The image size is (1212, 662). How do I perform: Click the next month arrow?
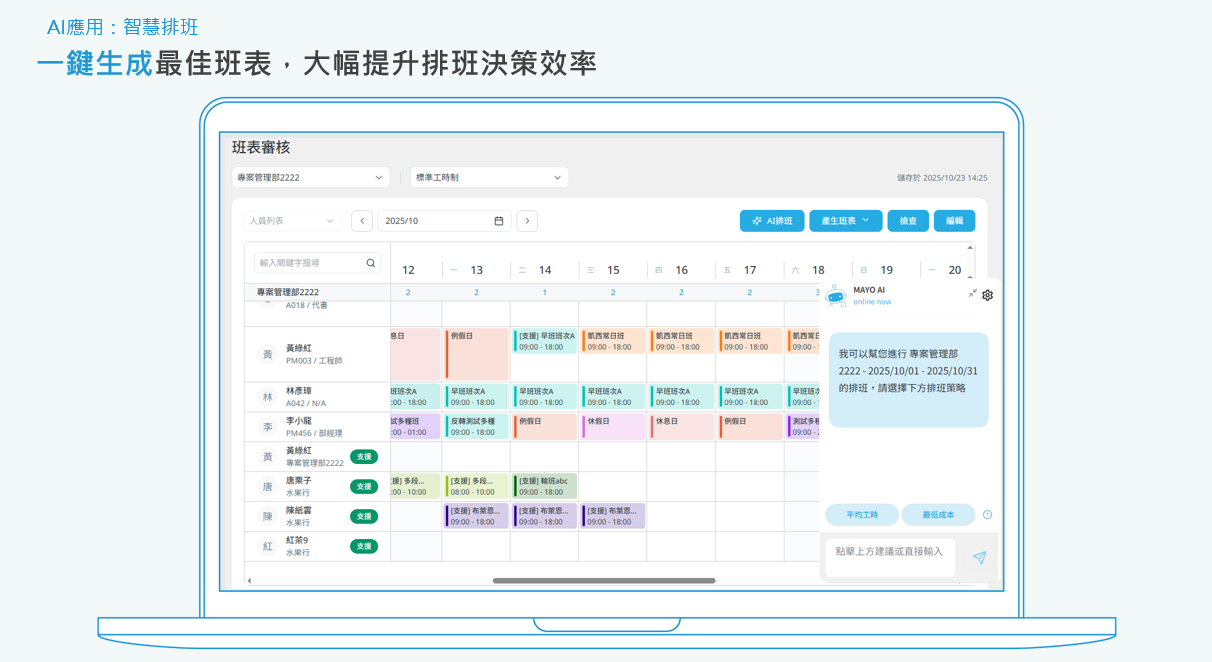click(x=527, y=220)
